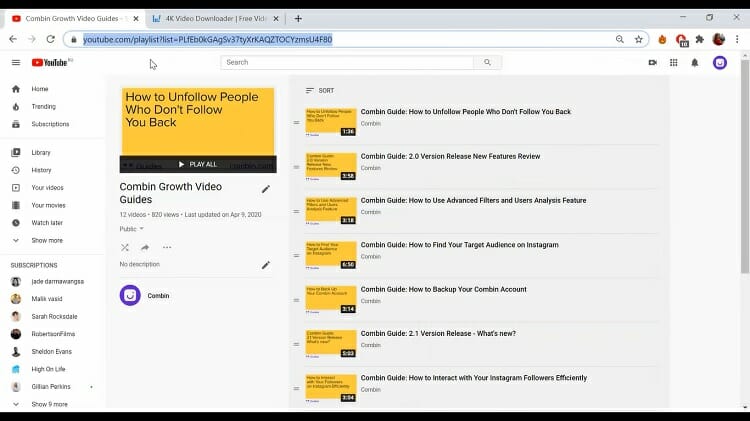This screenshot has width=750, height=421.
Task: Click the Chrome profile avatar
Action: 718,39
